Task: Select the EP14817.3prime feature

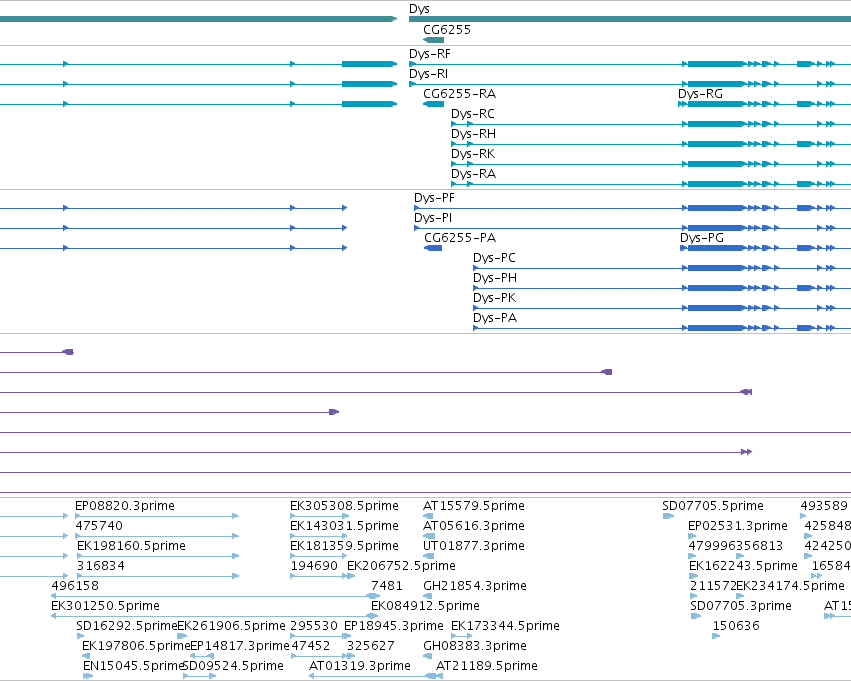Action: [239, 647]
